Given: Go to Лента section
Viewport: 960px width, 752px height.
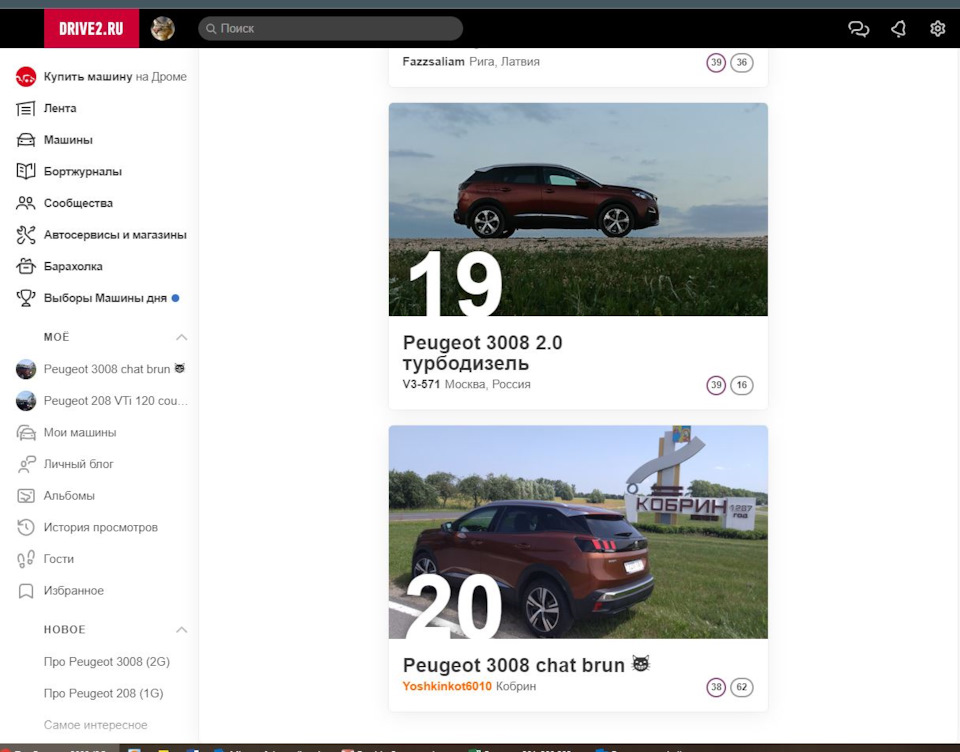Looking at the screenshot, I should point(60,108).
